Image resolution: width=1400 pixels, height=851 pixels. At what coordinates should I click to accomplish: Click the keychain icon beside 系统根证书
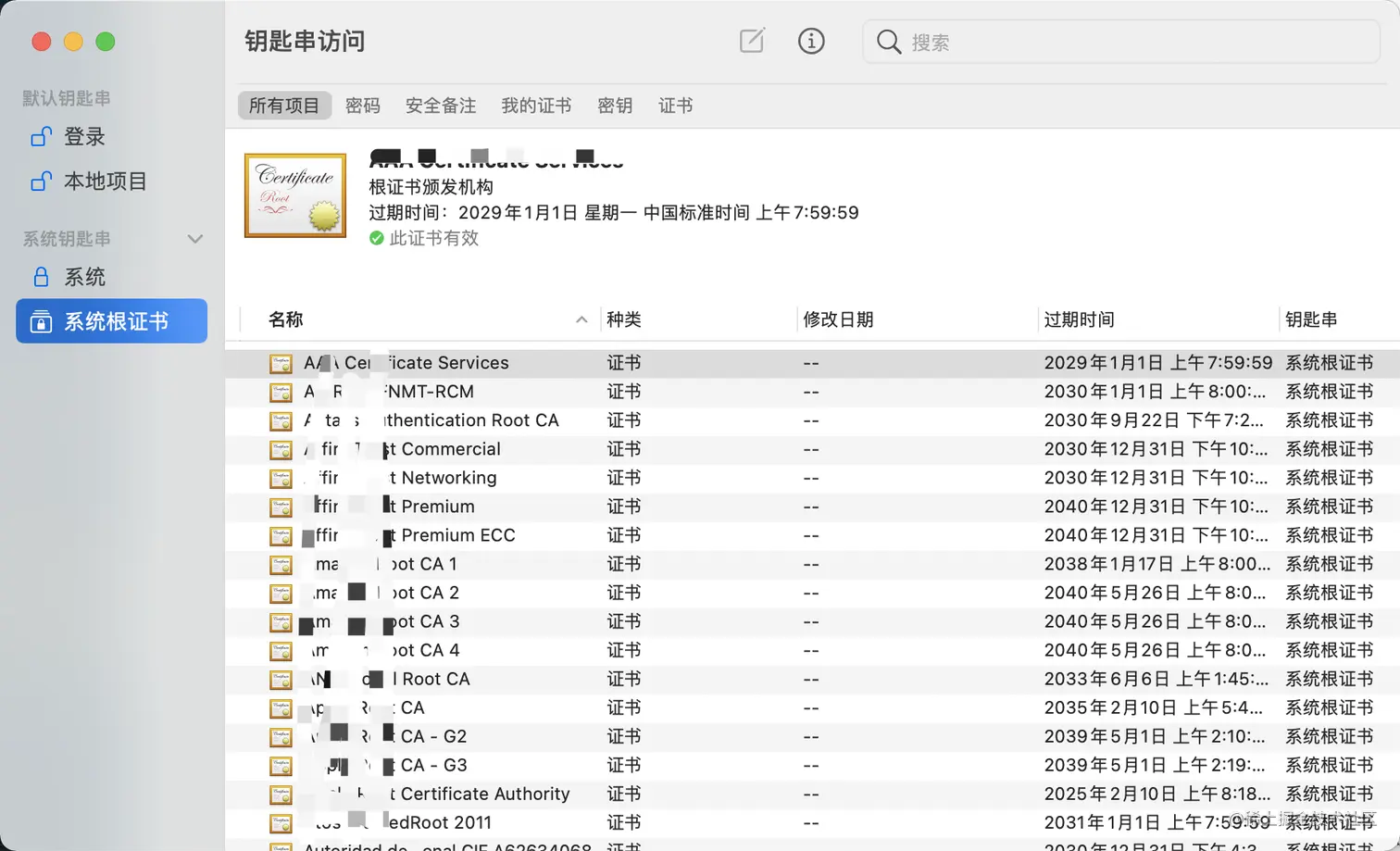tap(41, 321)
